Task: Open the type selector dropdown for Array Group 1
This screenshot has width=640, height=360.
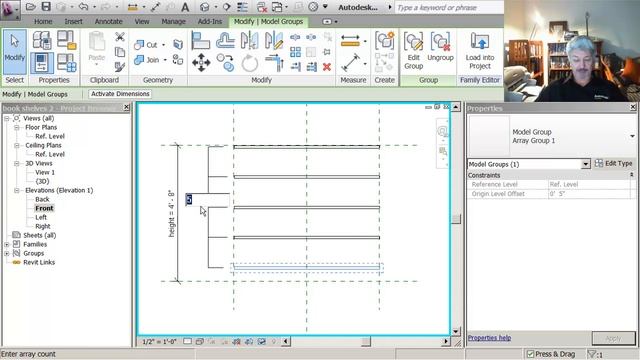Action: point(632,136)
